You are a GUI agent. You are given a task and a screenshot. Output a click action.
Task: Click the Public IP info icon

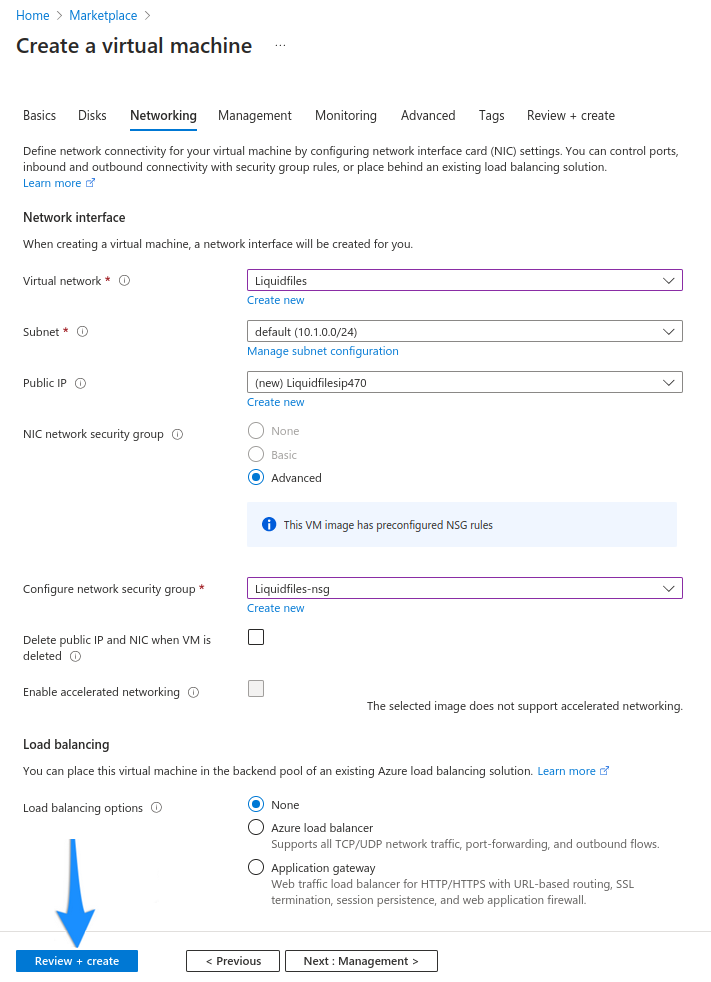point(80,382)
